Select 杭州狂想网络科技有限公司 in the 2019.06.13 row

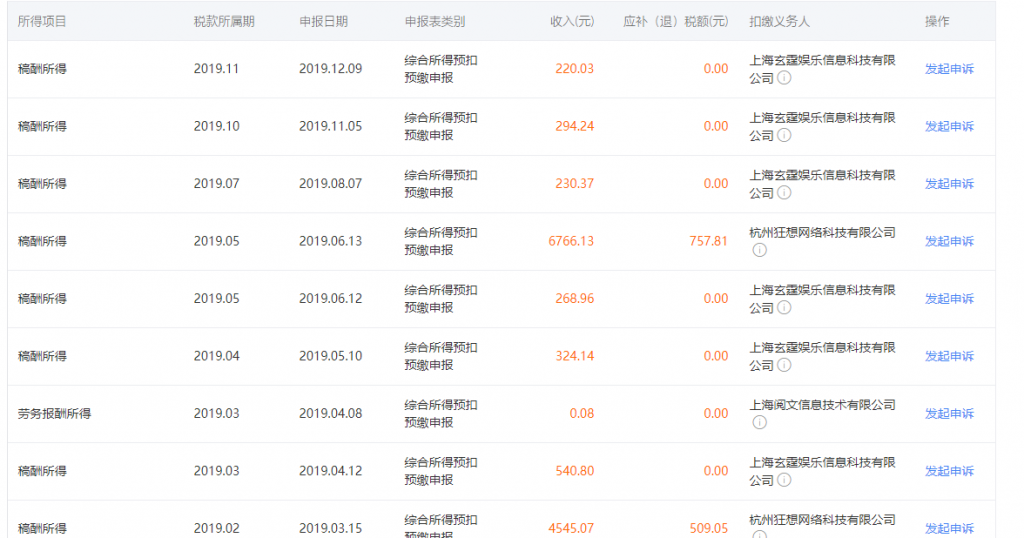(x=822, y=232)
